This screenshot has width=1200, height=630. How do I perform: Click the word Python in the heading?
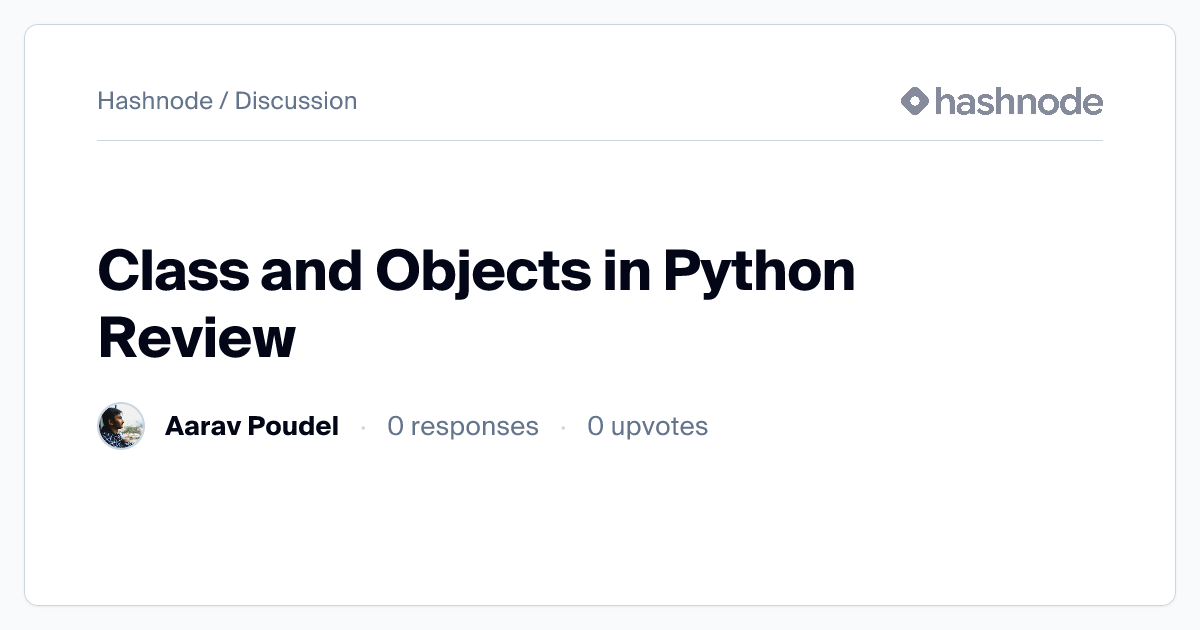(x=759, y=271)
